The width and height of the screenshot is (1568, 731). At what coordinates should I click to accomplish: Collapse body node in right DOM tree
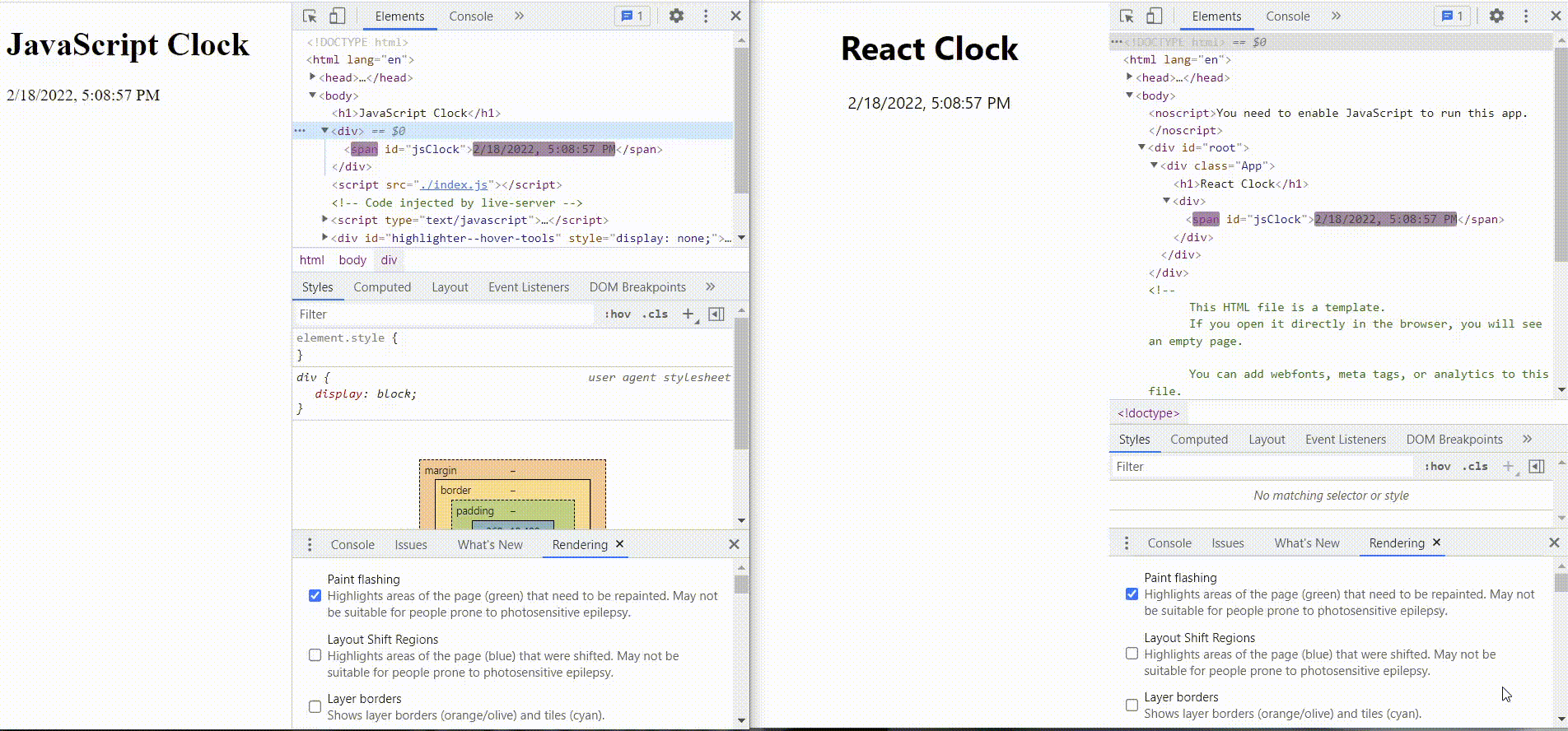click(x=1129, y=95)
